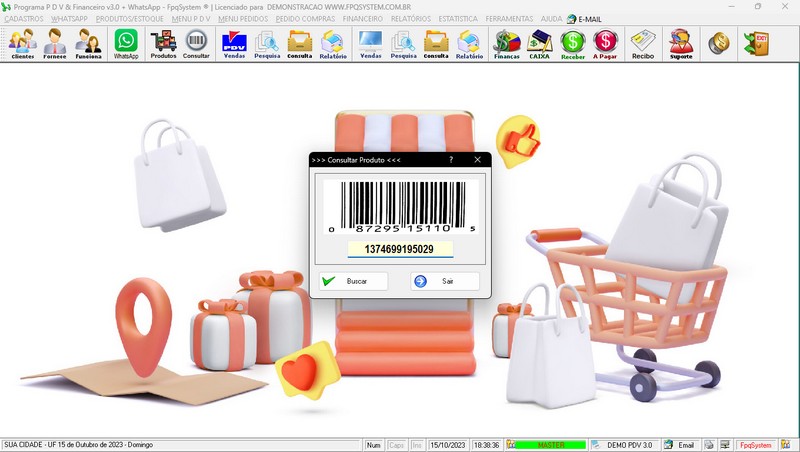Open Pesquisa icon right of PDV Vendas
The image size is (800, 452).
(267, 44)
